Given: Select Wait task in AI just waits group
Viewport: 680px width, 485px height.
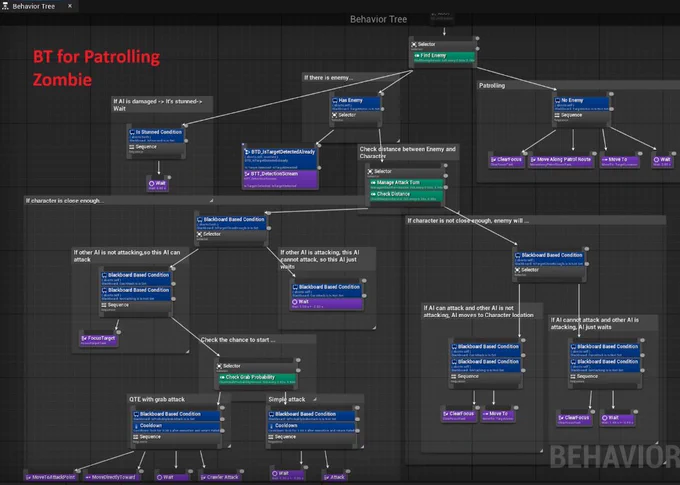Looking at the screenshot, I should tap(618, 419).
